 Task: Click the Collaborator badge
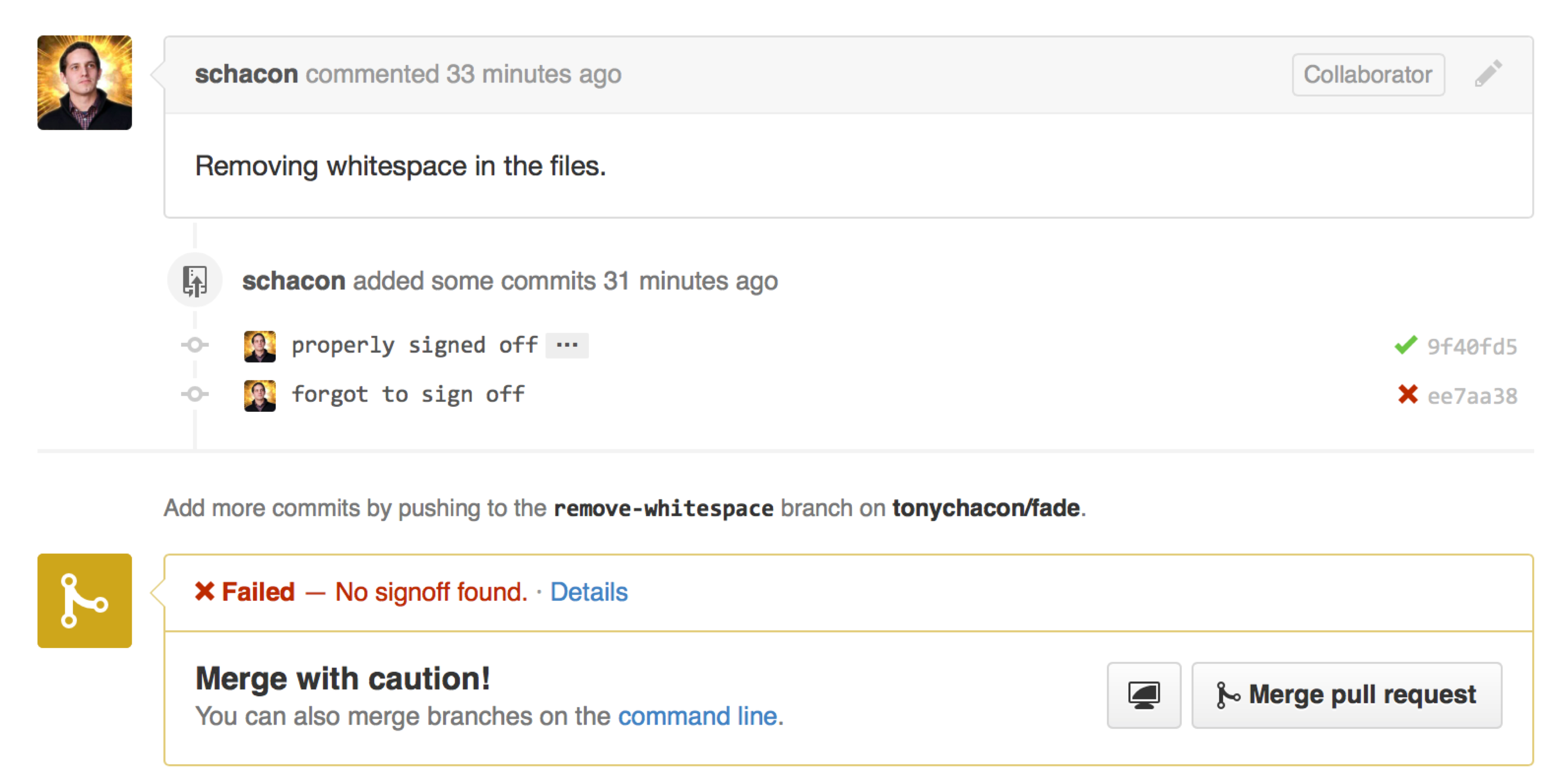coord(1367,74)
